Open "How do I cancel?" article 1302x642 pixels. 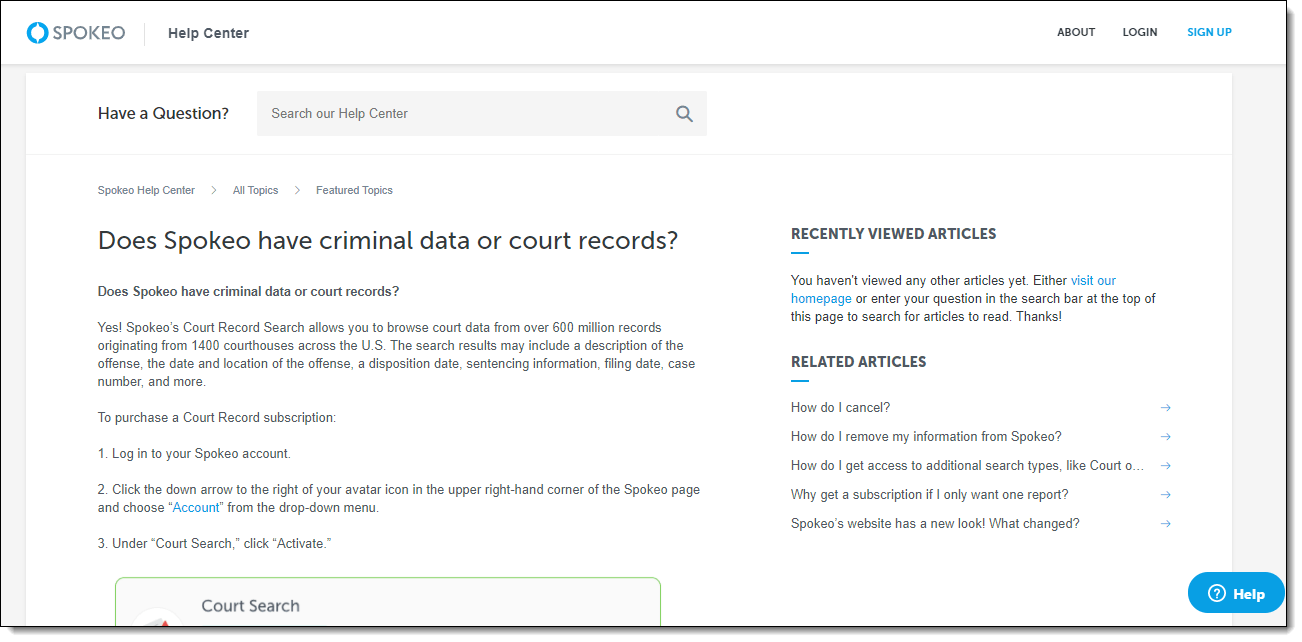coord(840,408)
